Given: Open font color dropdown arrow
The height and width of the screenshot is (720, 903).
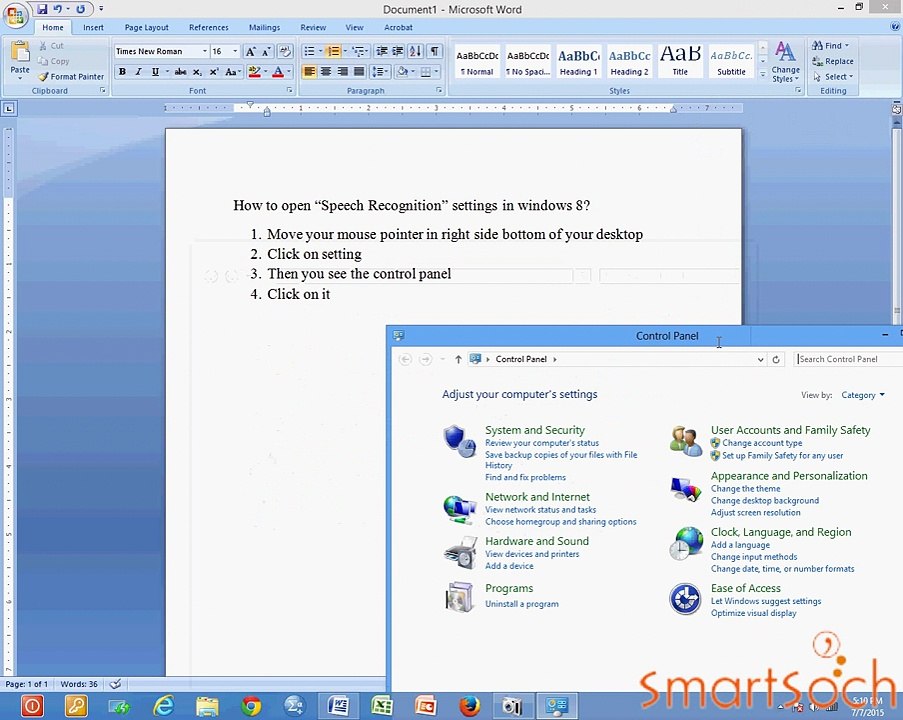Looking at the screenshot, I should point(289,72).
